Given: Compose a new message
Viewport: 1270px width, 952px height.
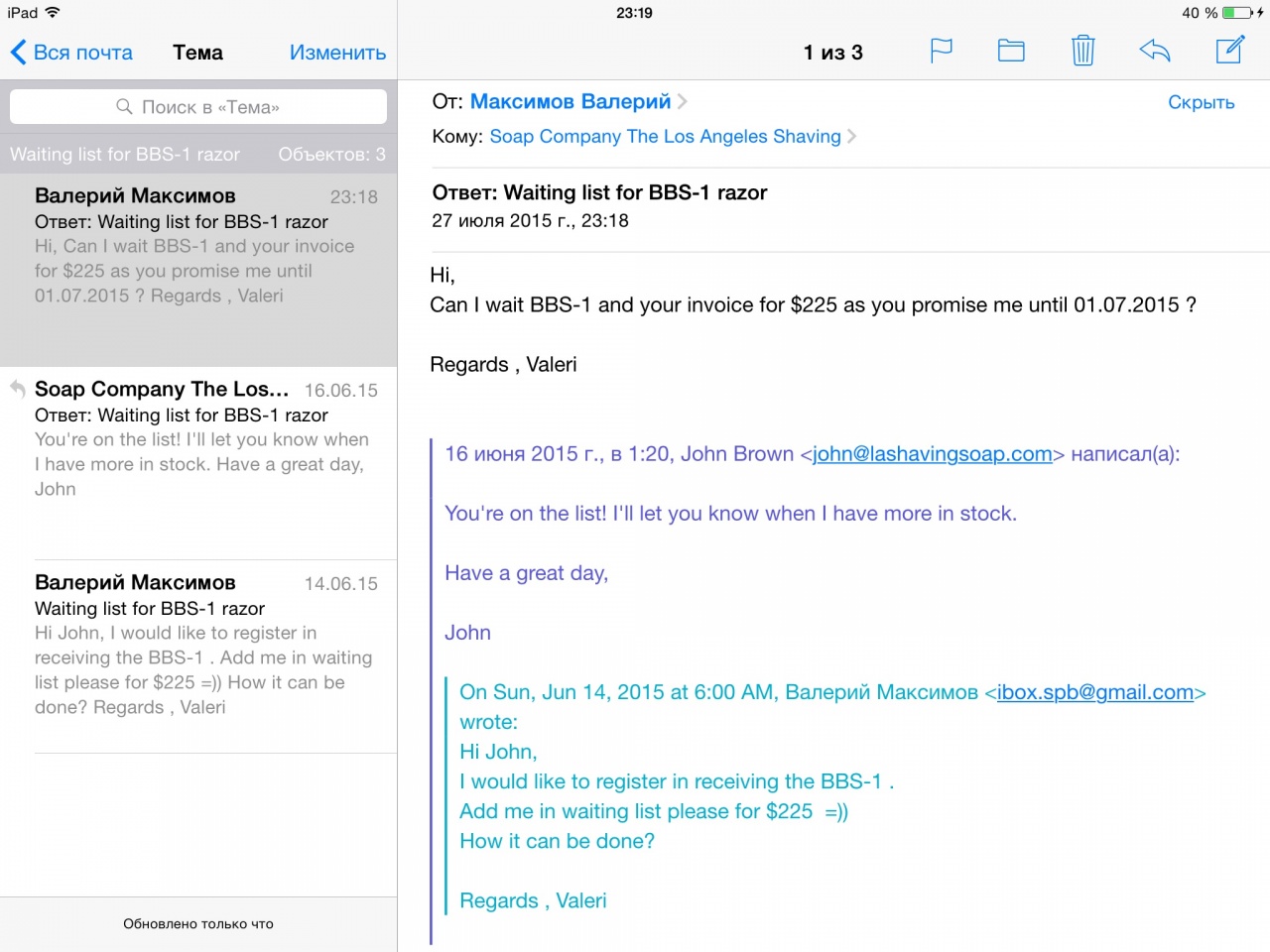Looking at the screenshot, I should click(1229, 50).
